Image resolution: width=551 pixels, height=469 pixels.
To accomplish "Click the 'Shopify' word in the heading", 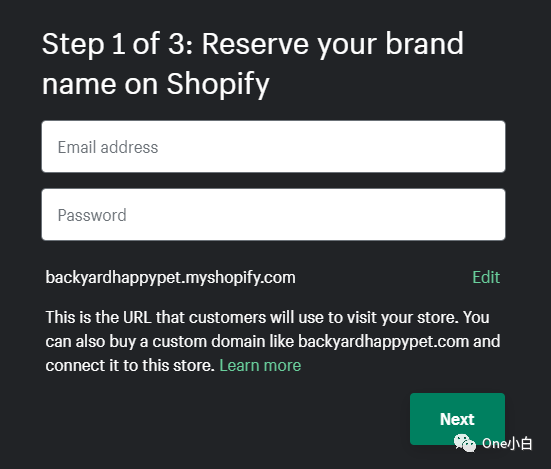I will 218,84.
